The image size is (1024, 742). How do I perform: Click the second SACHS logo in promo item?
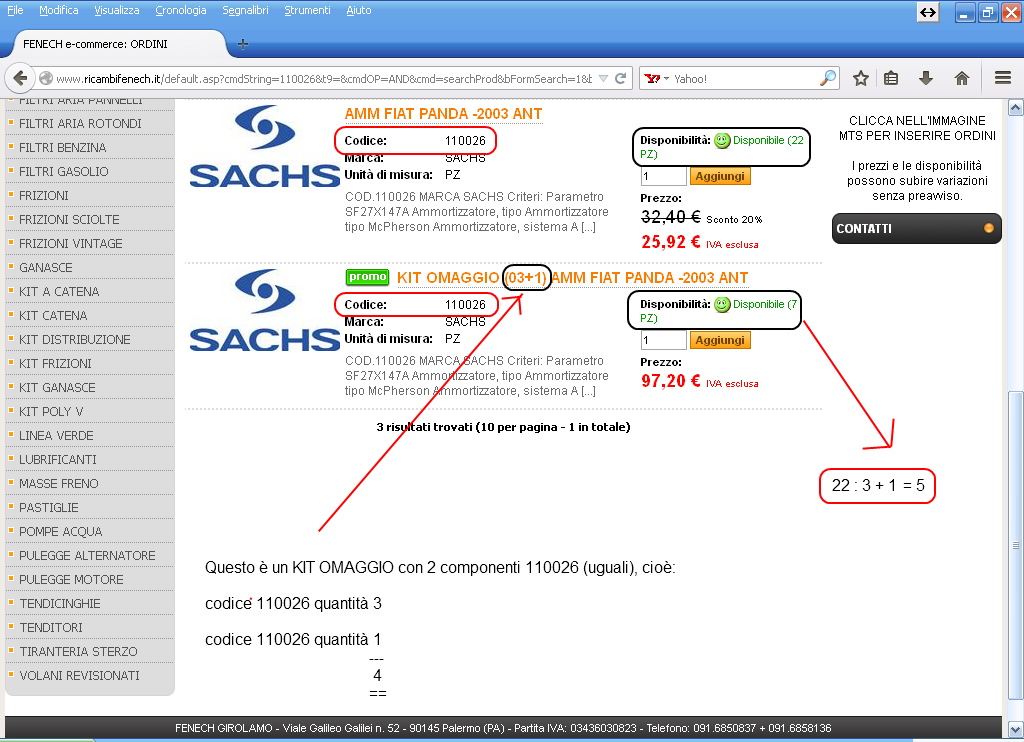click(x=264, y=311)
